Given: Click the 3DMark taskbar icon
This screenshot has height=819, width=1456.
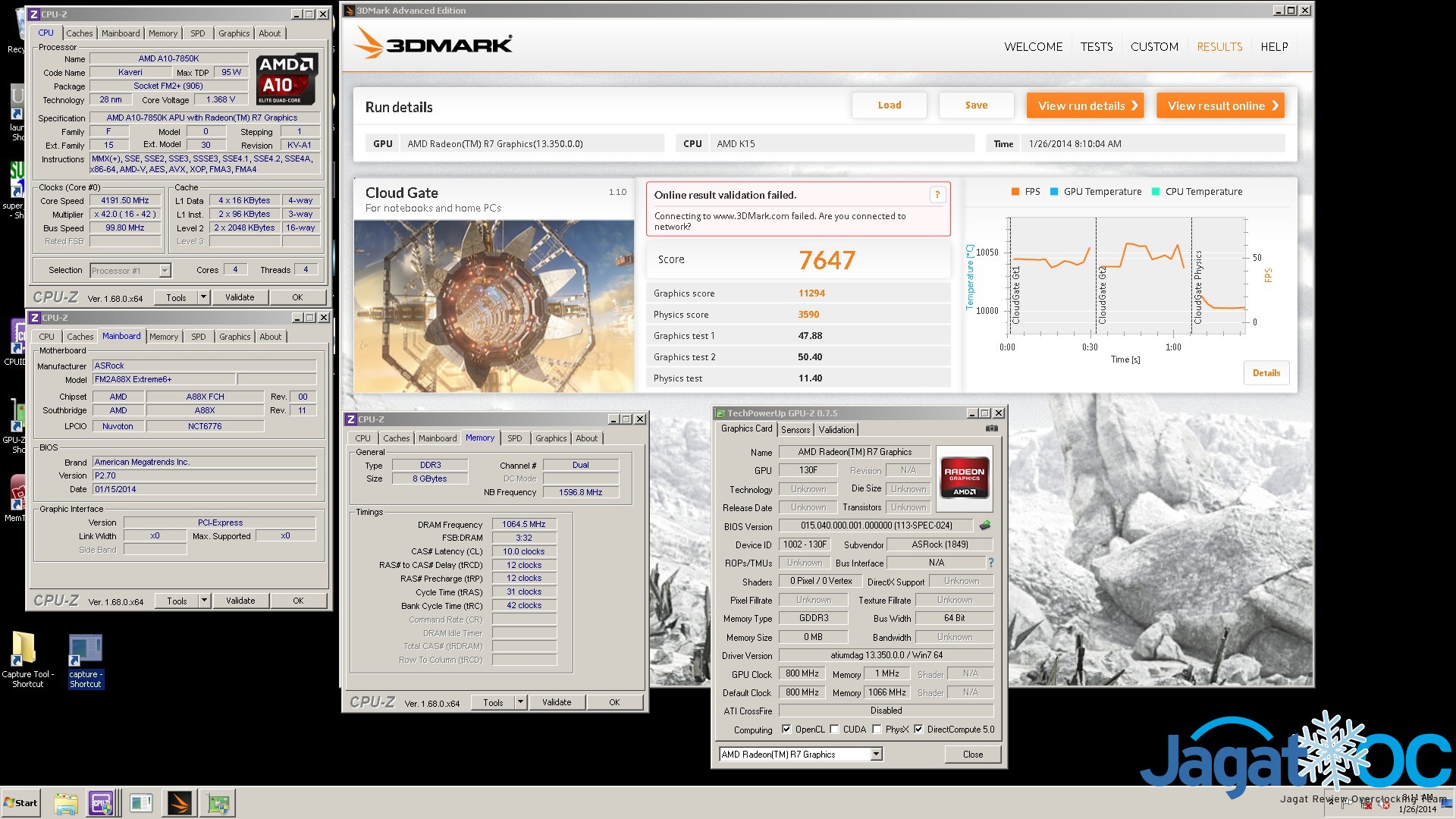Looking at the screenshot, I should [179, 803].
